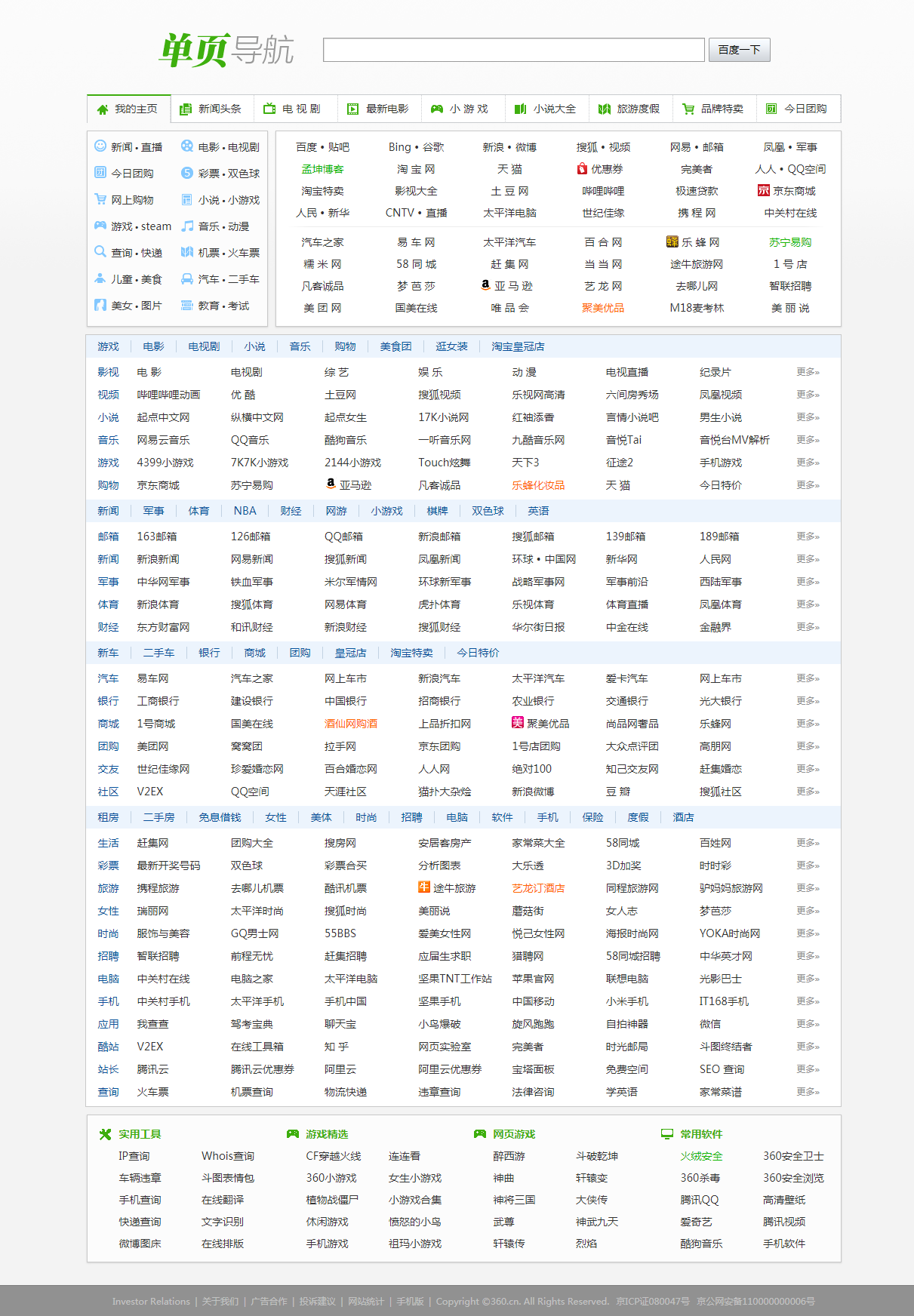Image resolution: width=914 pixels, height=1316 pixels.
Task: Click the wrench icon beside 实用工具
Action: point(106,1134)
